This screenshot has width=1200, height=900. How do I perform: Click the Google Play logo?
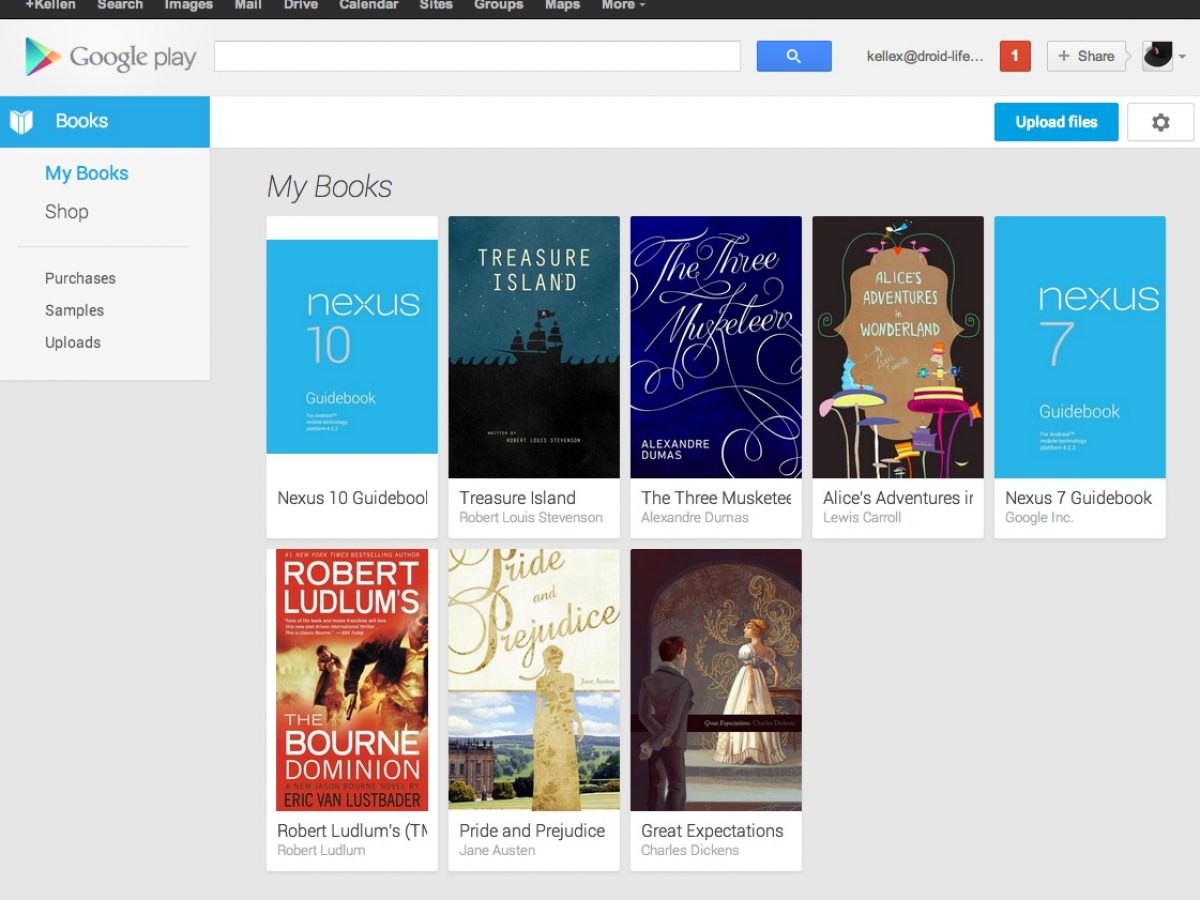tap(110, 57)
